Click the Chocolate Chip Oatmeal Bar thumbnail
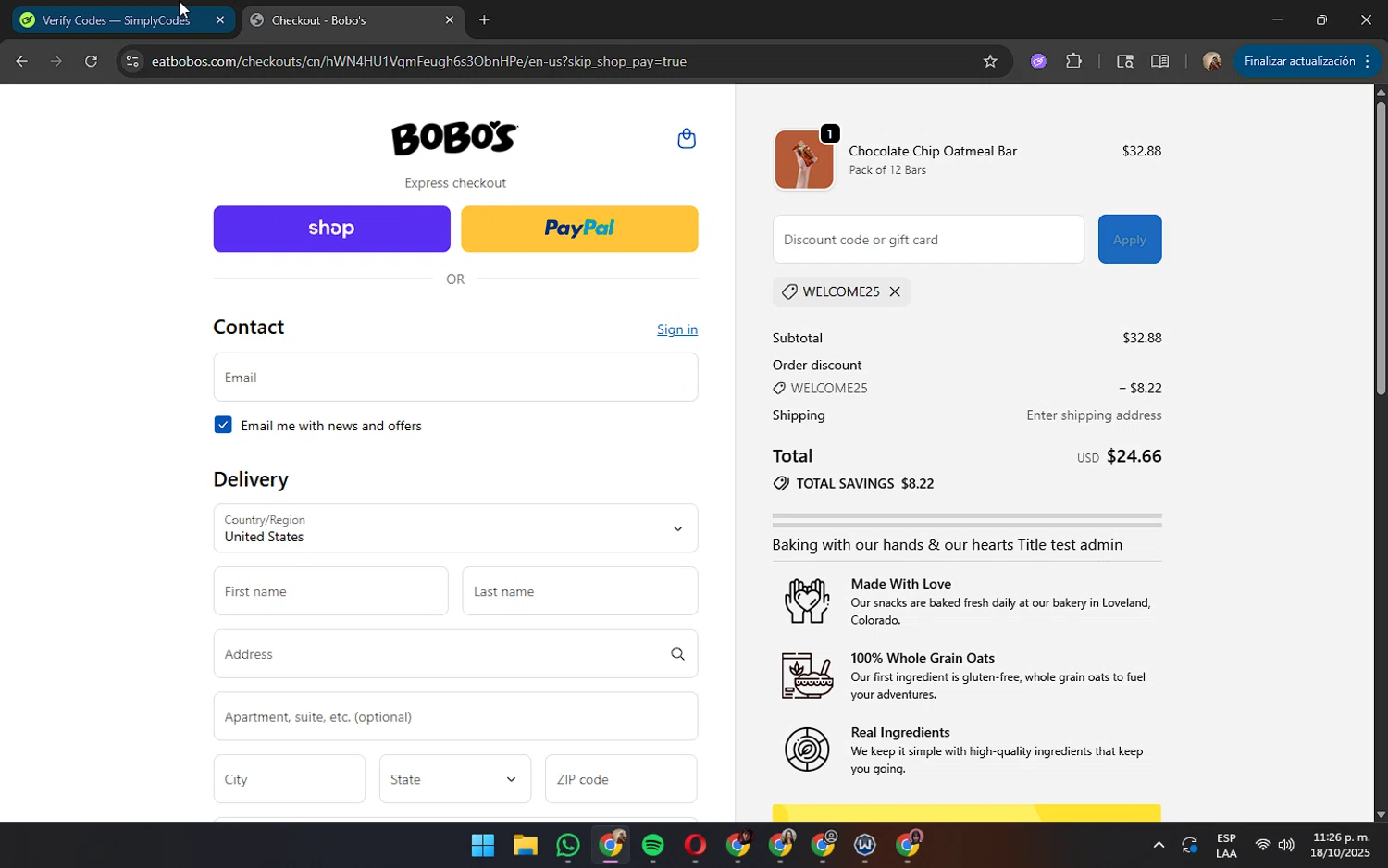Screen dimensions: 1388x868 (x=803, y=159)
